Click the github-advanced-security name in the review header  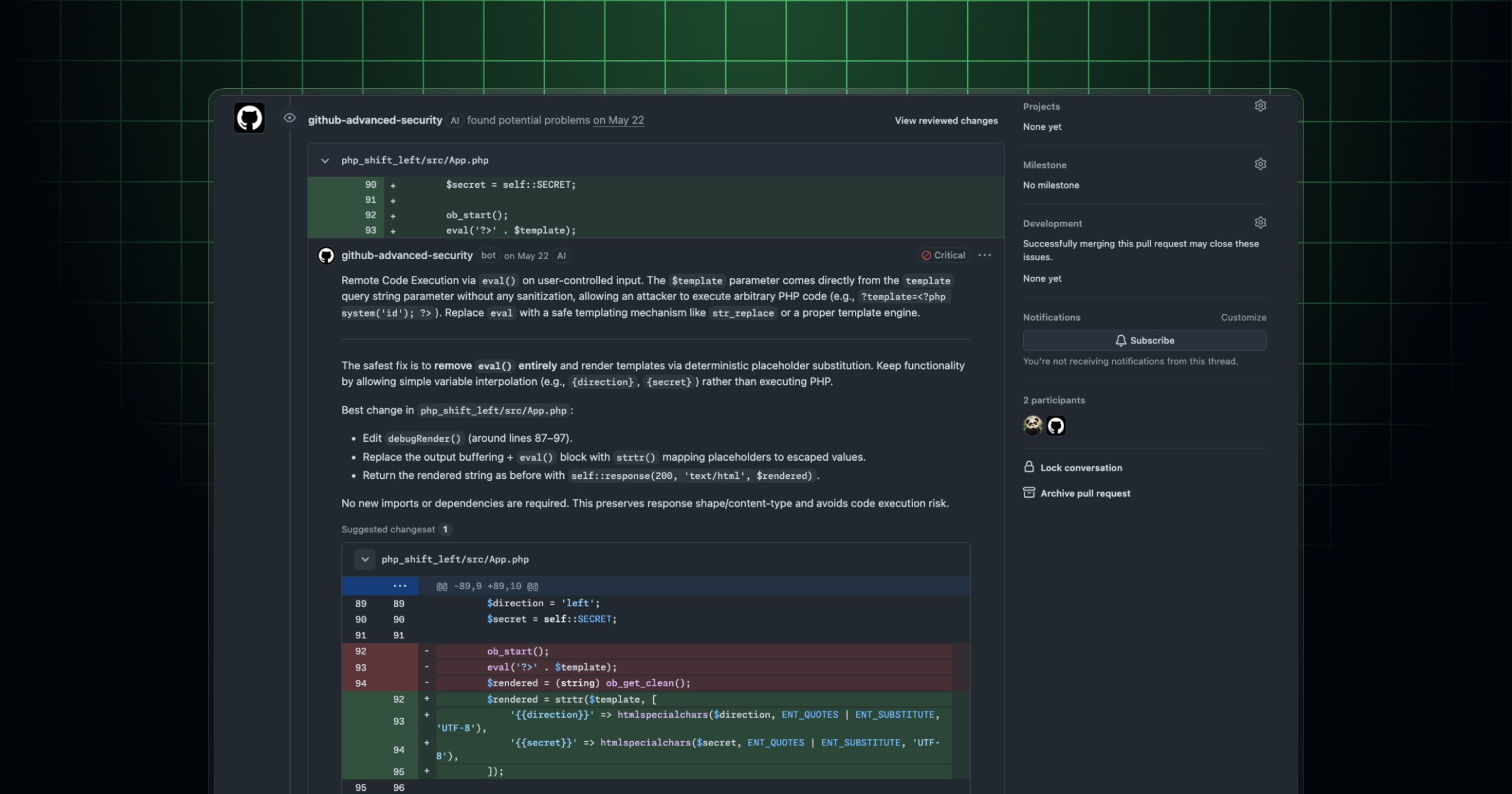click(375, 120)
